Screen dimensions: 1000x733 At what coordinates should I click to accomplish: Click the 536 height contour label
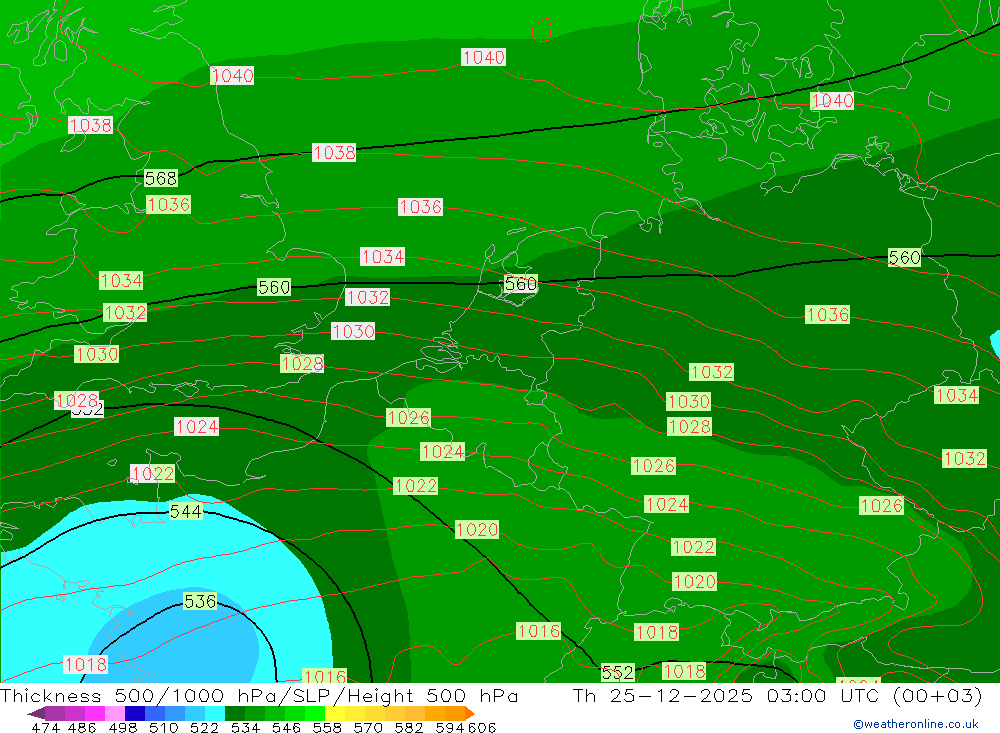(x=200, y=602)
